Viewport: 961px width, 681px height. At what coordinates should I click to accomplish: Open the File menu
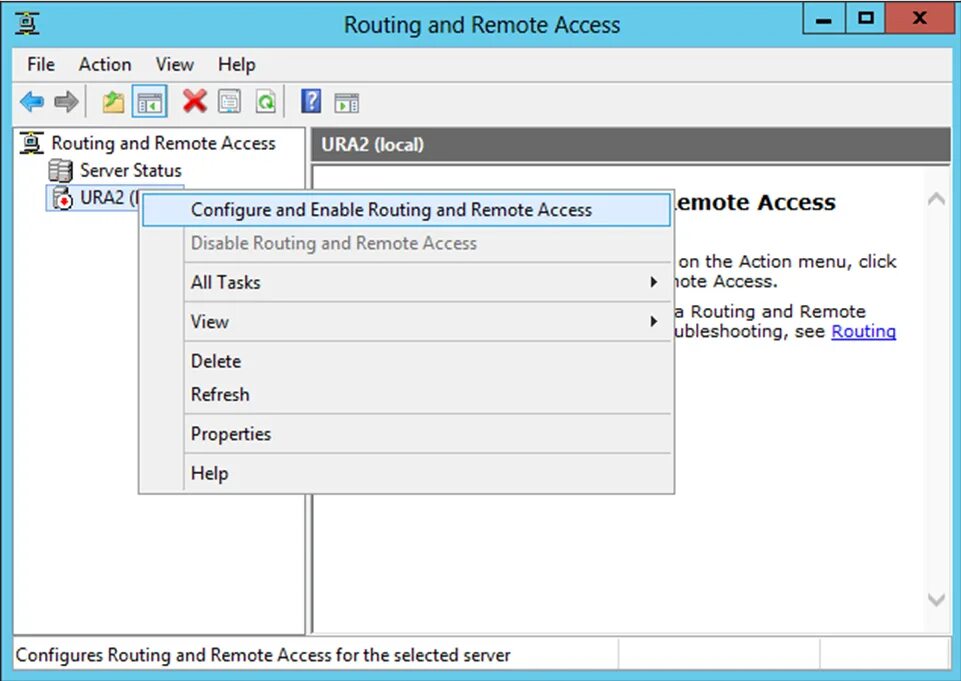point(40,64)
